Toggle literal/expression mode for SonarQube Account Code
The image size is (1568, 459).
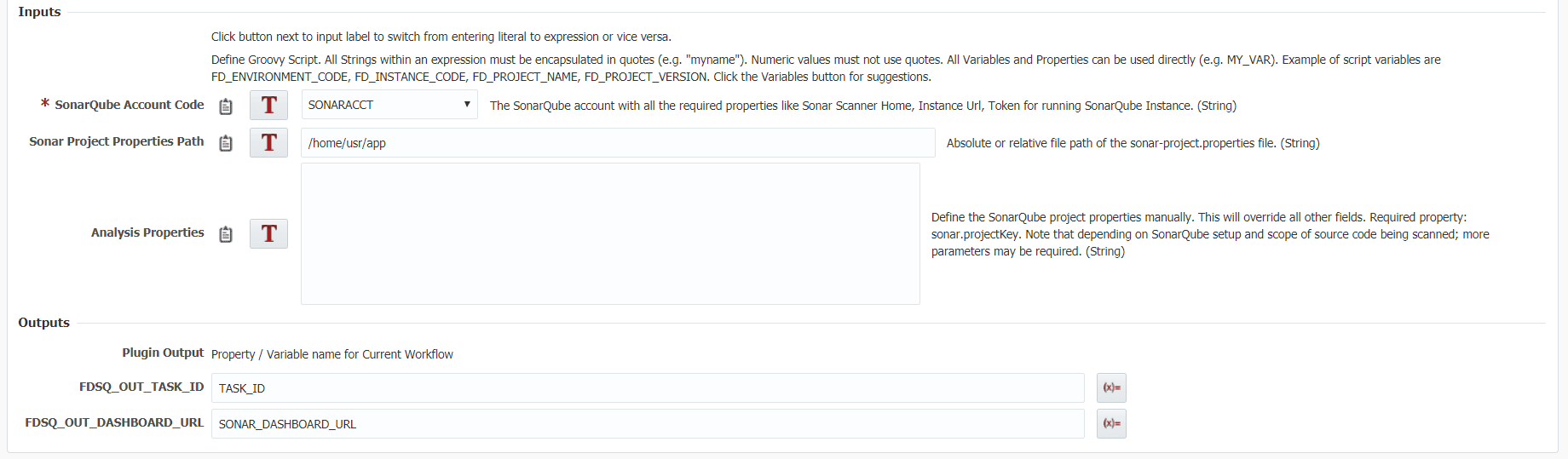268,106
